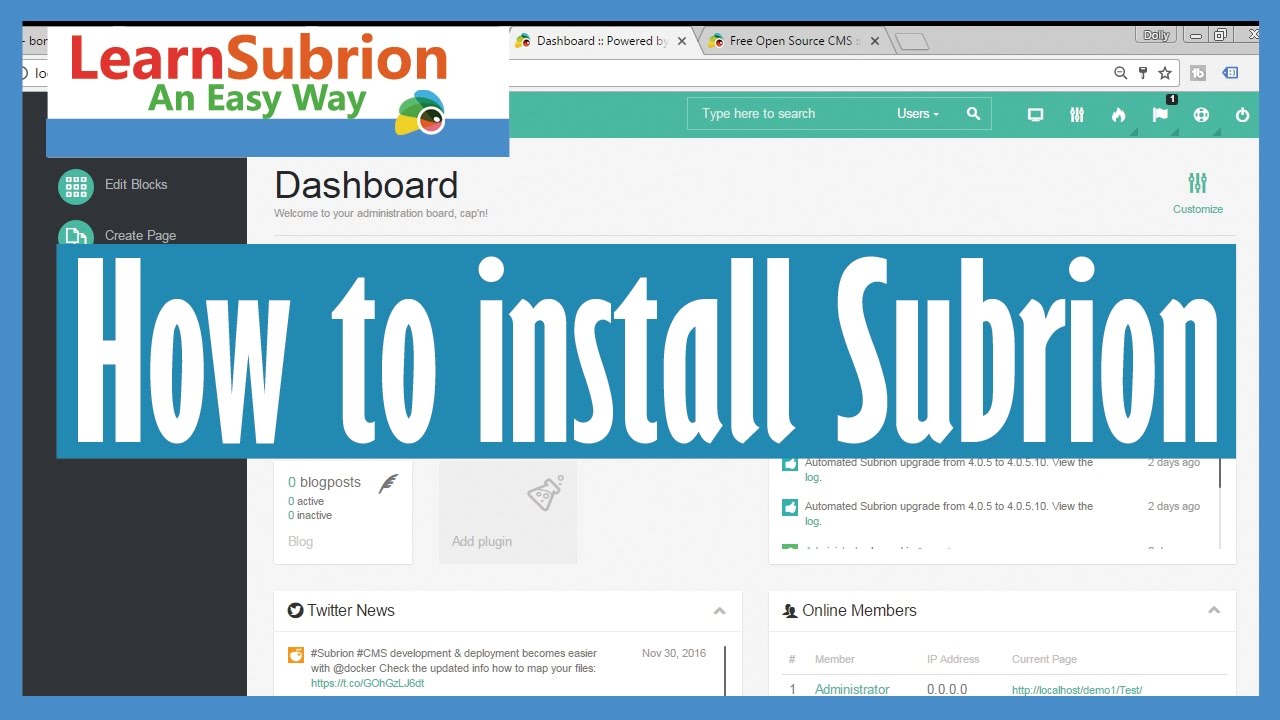Click the browser zoom magnifier icon

(x=1120, y=73)
